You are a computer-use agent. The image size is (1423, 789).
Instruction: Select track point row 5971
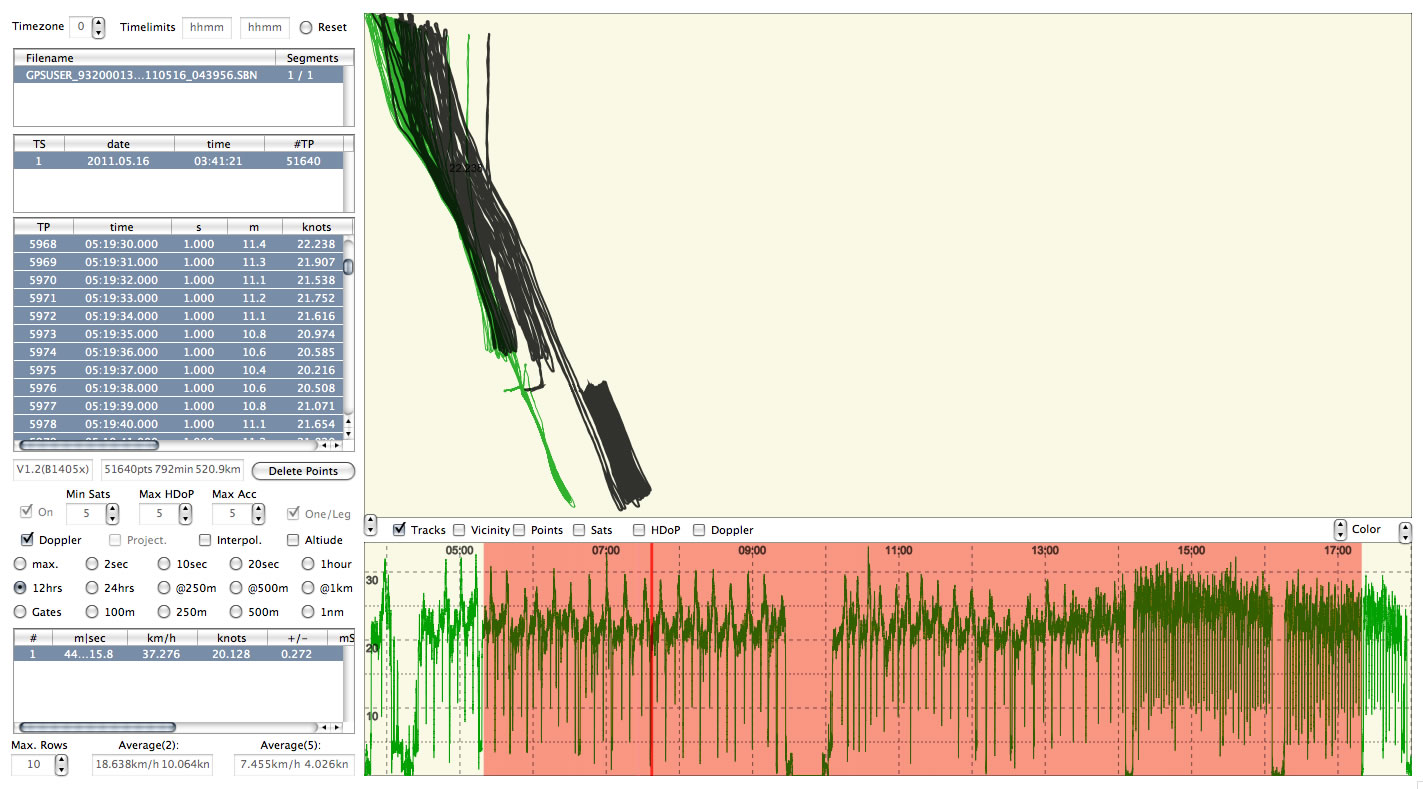tap(178, 298)
